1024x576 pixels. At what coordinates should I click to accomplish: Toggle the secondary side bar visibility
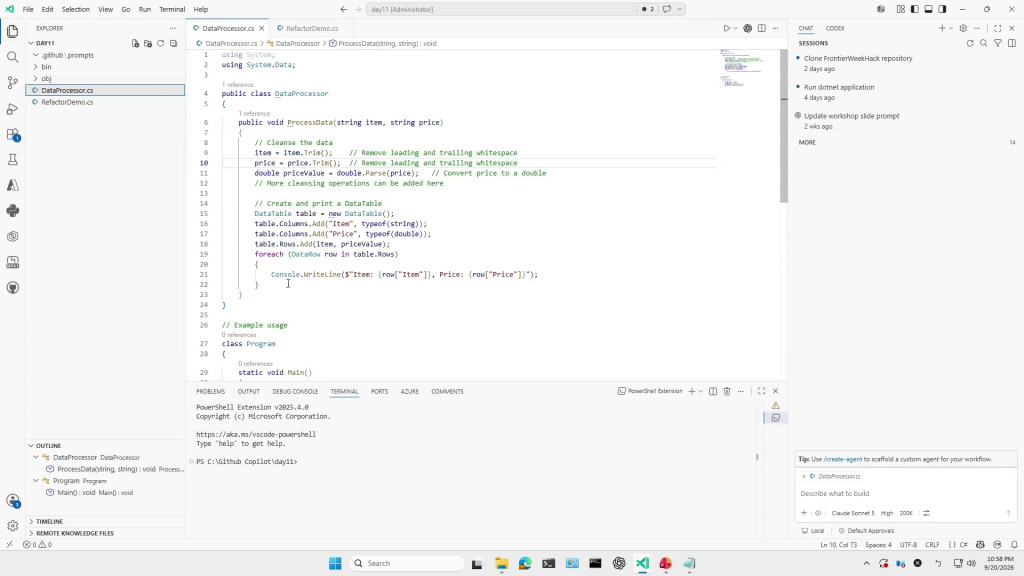[x=942, y=9]
